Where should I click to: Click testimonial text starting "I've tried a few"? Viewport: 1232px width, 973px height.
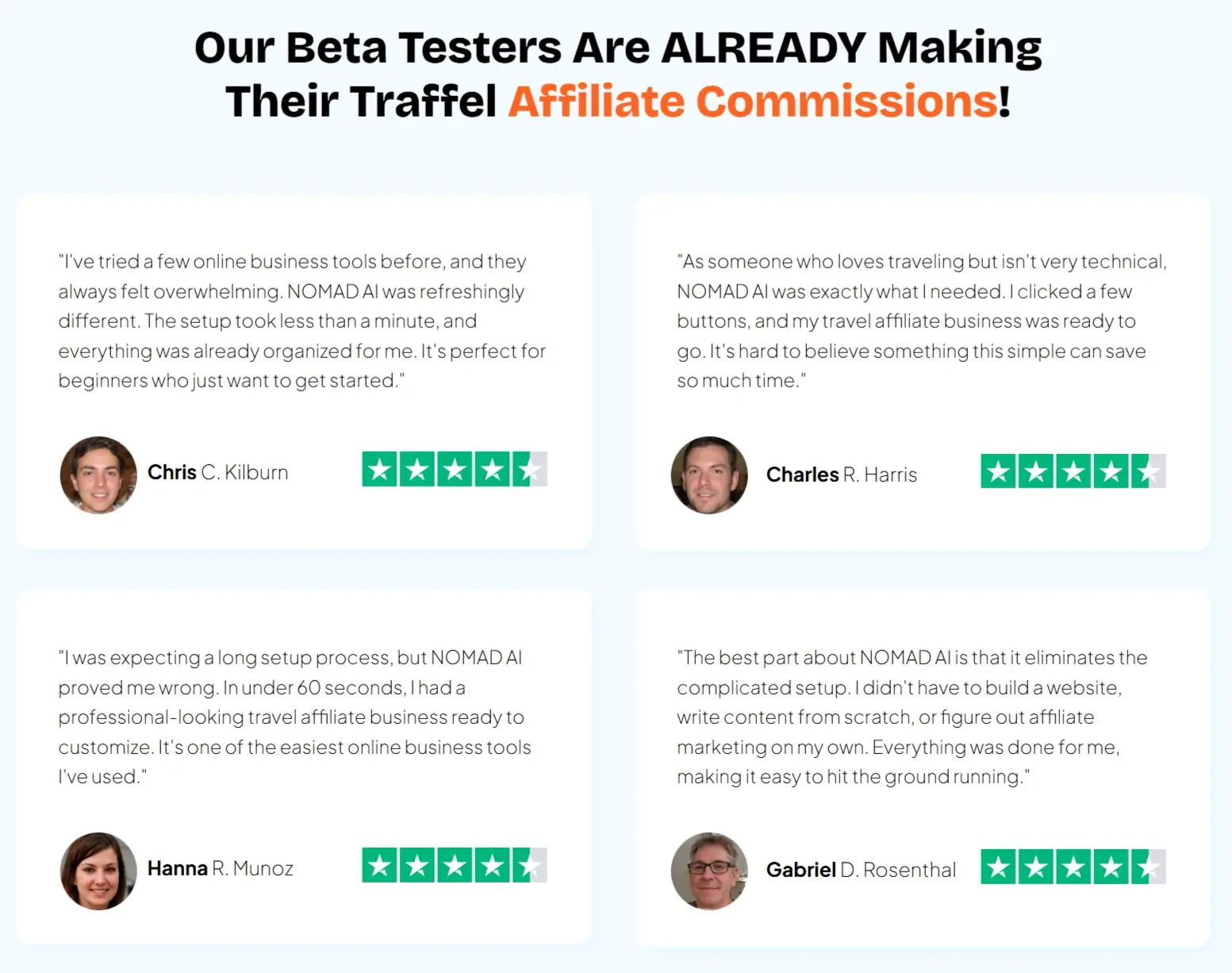coord(301,321)
